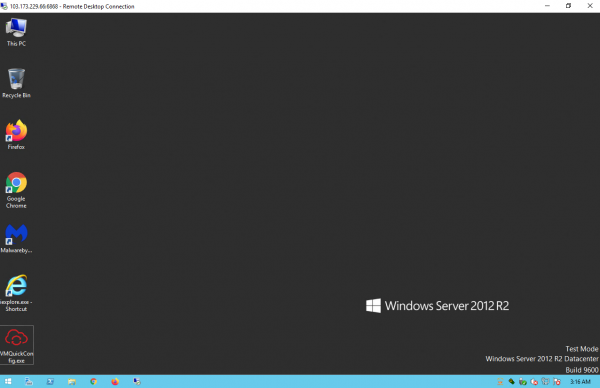Launch PowerShell from the taskbar
Image resolution: width=600 pixels, height=388 pixels.
click(50, 381)
